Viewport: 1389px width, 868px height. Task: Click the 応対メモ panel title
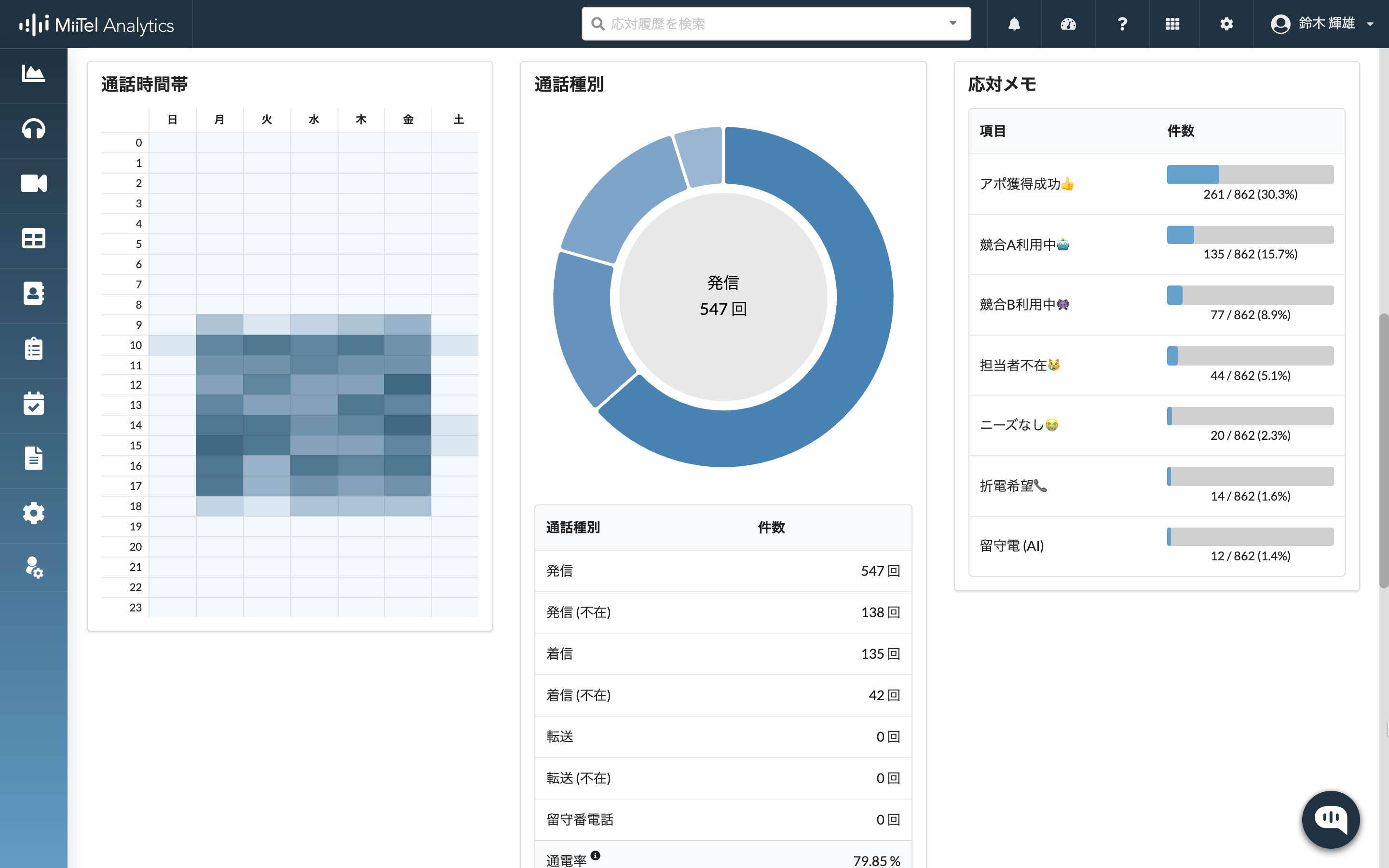click(1002, 84)
